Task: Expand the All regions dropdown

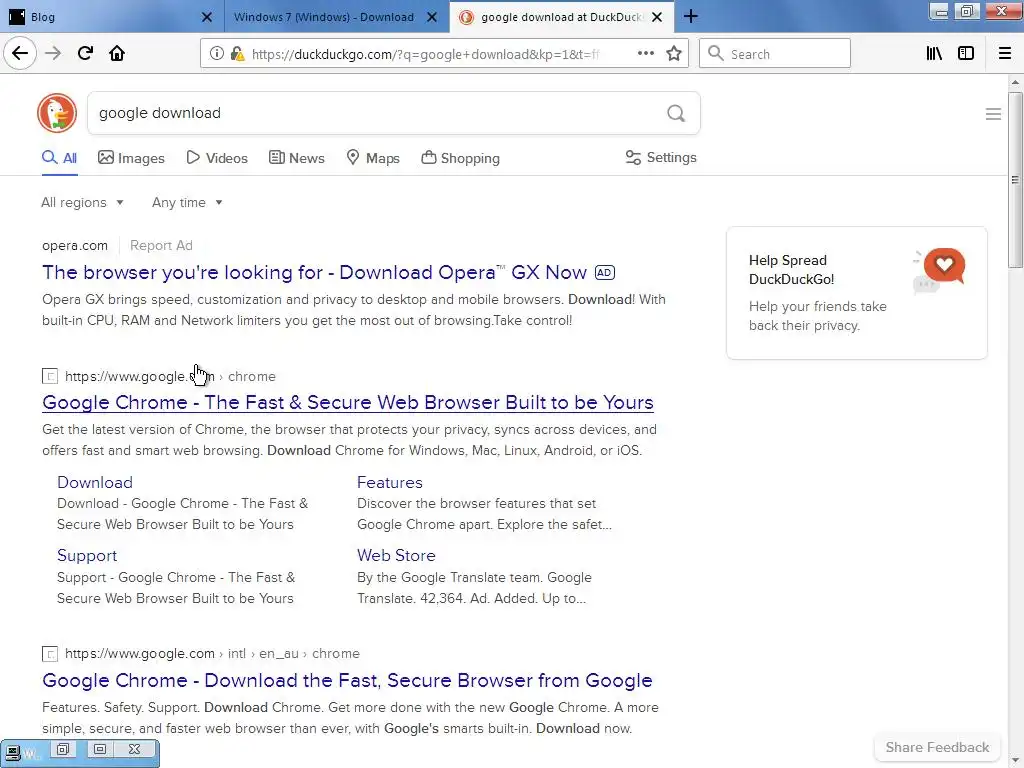Action: (x=82, y=202)
